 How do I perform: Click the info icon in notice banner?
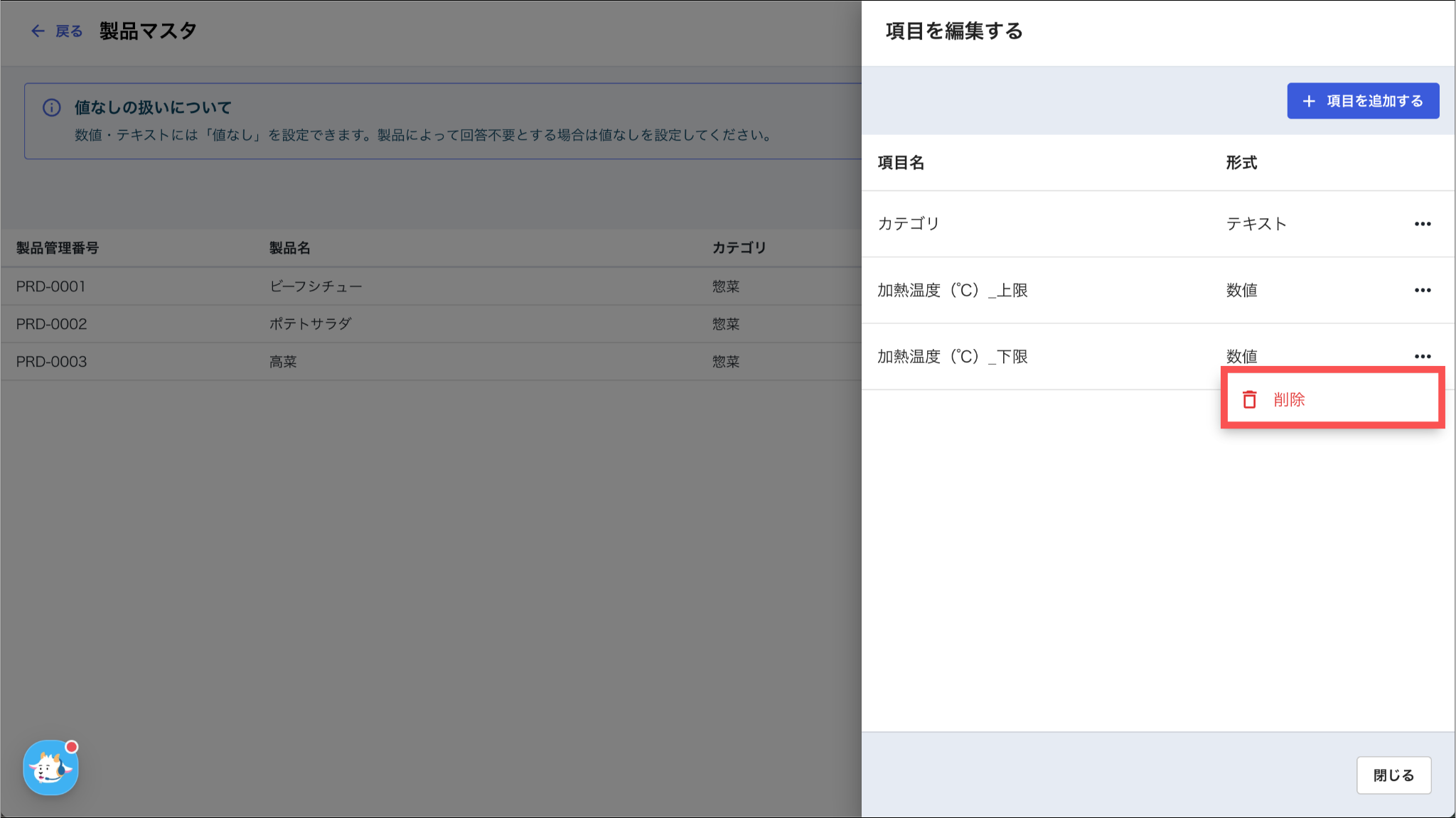tap(51, 107)
